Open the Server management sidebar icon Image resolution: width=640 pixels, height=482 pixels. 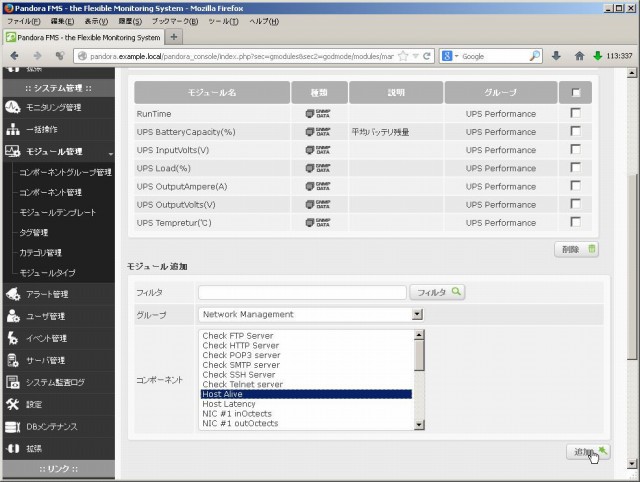[13, 360]
